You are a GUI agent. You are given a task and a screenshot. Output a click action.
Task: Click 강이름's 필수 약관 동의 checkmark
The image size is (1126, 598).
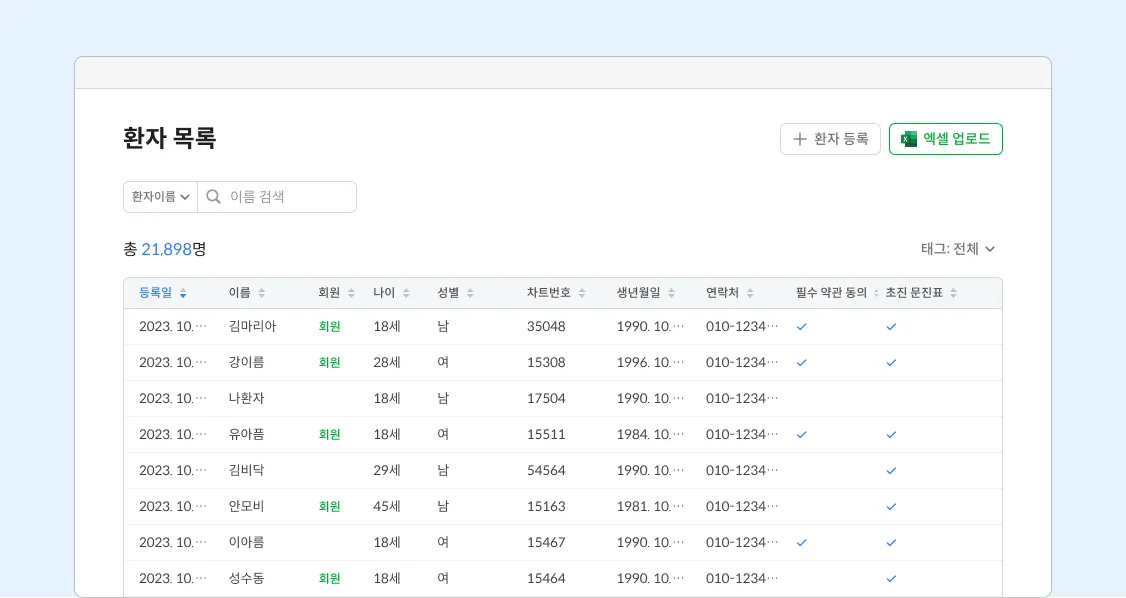point(801,363)
